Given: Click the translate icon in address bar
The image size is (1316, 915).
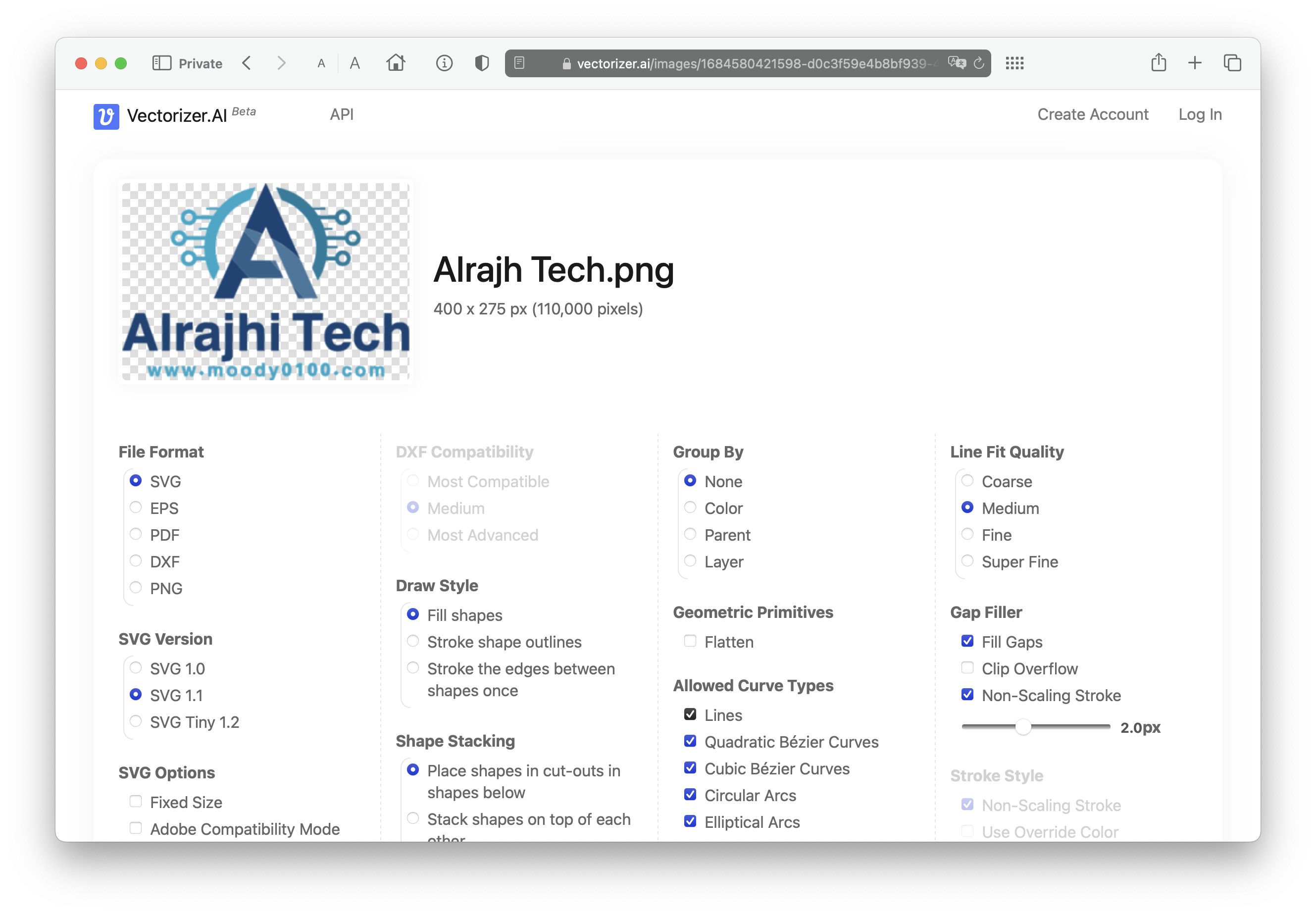Looking at the screenshot, I should coord(956,62).
